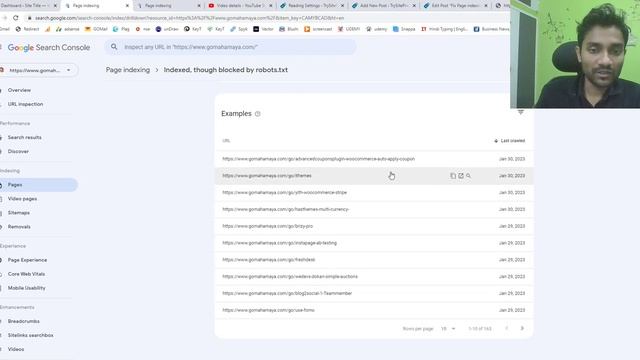Open Discover in the sidebar

(x=18, y=151)
